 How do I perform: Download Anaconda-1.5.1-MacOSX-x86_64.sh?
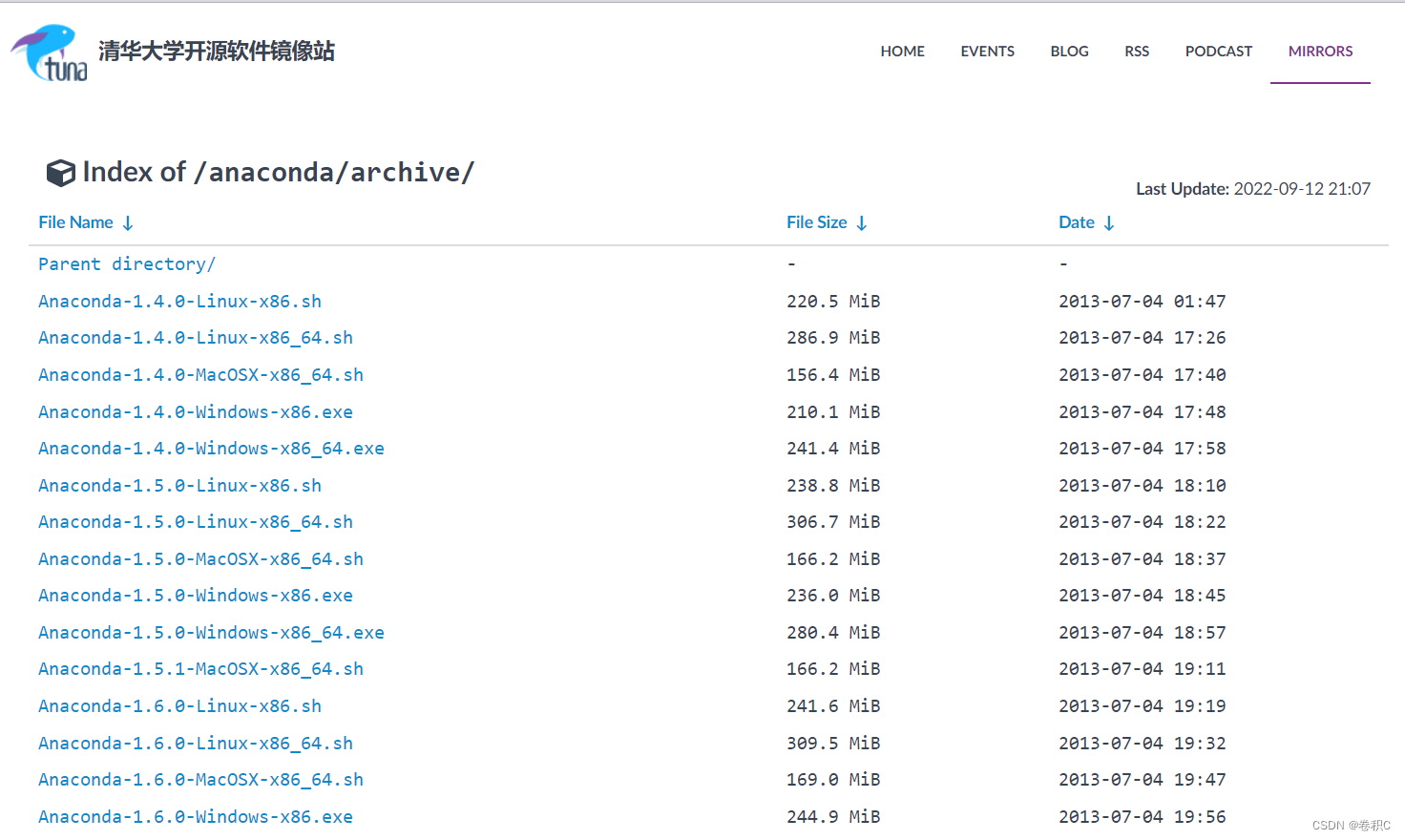[200, 669]
